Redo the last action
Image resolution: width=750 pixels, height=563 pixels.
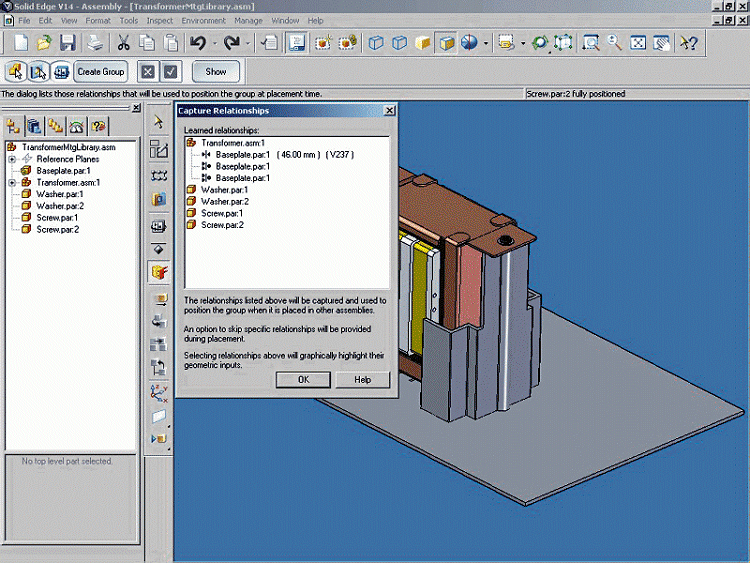pos(232,43)
